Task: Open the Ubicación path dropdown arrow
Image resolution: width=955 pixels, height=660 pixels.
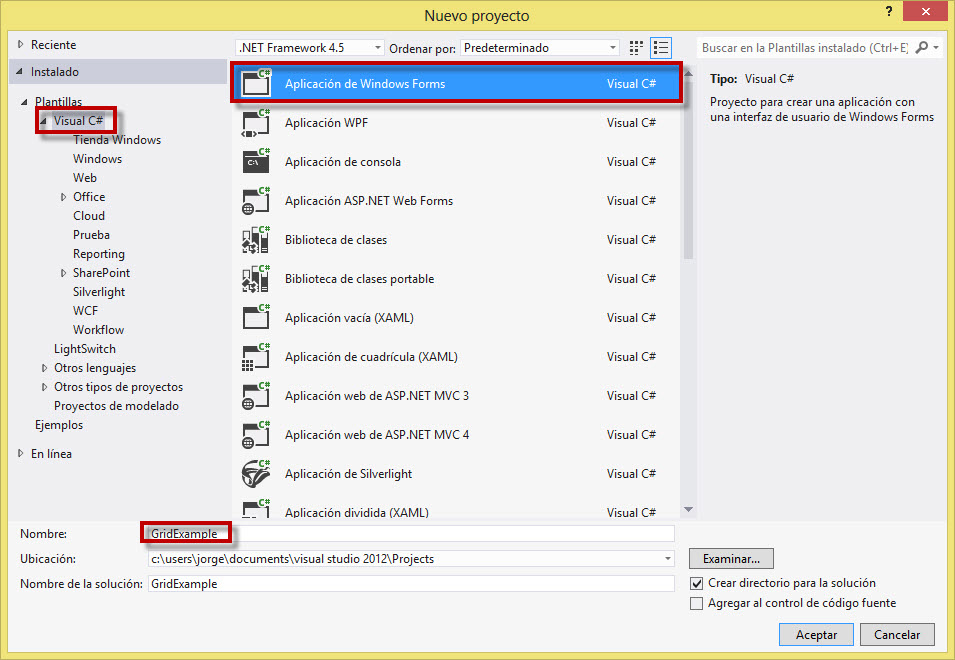Action: (668, 559)
